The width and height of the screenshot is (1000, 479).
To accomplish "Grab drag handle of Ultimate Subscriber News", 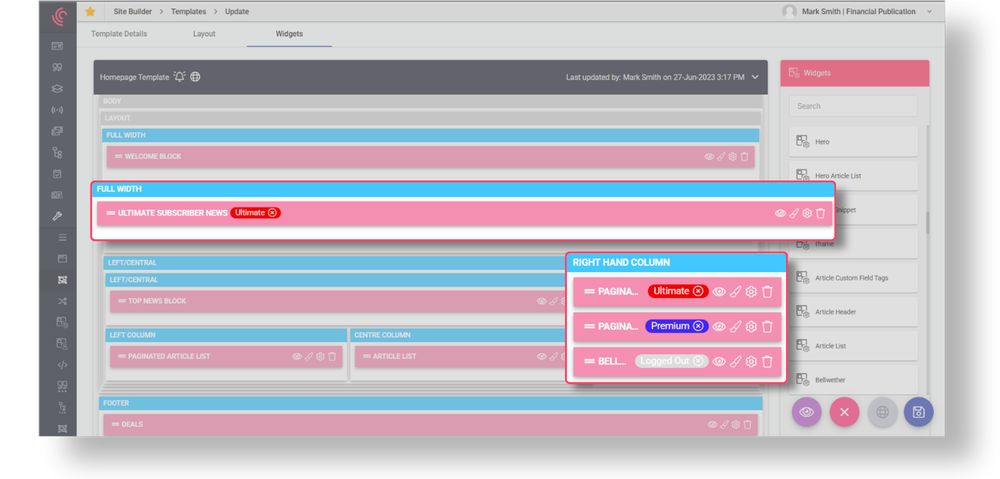I will click(x=111, y=213).
